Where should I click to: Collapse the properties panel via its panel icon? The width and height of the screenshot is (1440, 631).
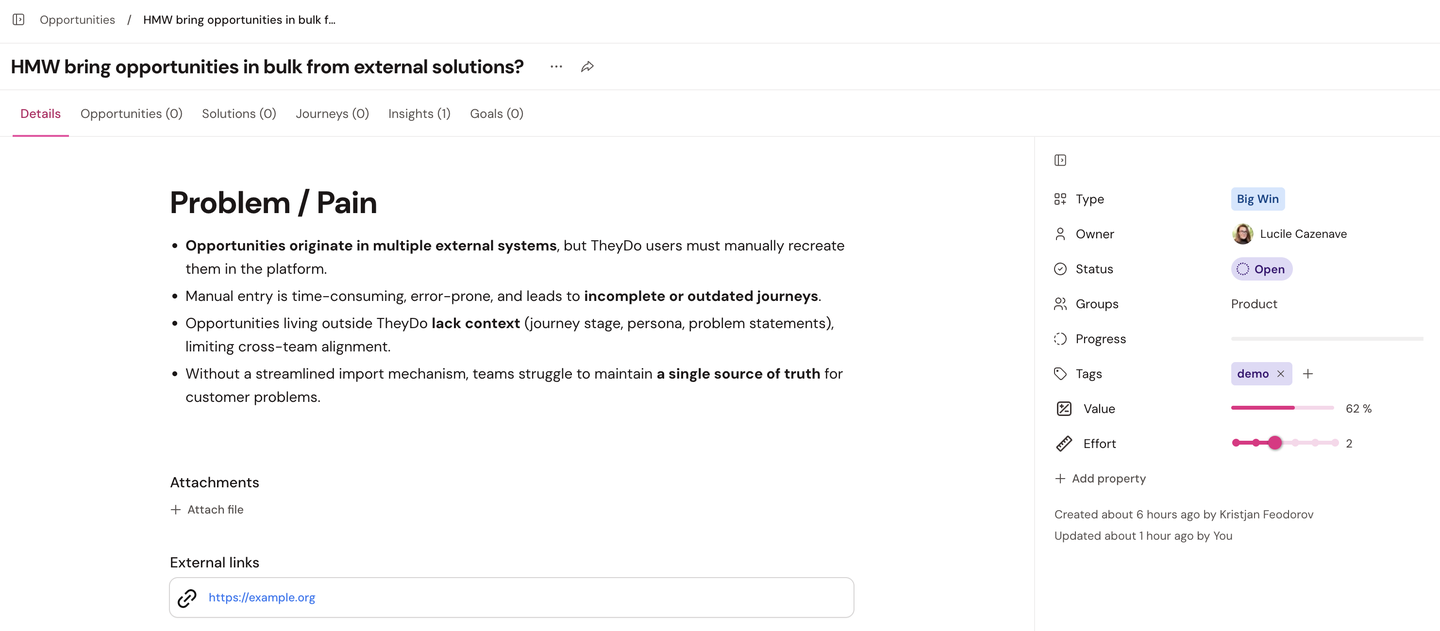[x=1060, y=159]
